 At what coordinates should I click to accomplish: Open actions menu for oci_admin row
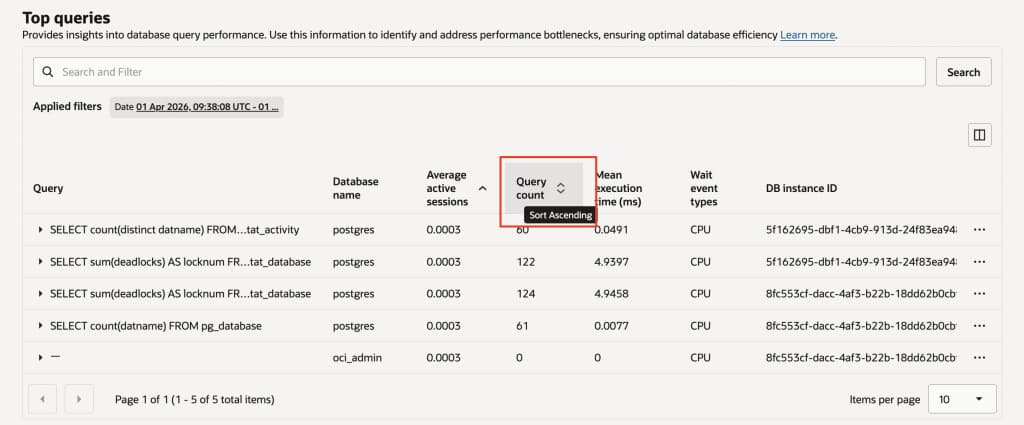[x=979, y=357]
